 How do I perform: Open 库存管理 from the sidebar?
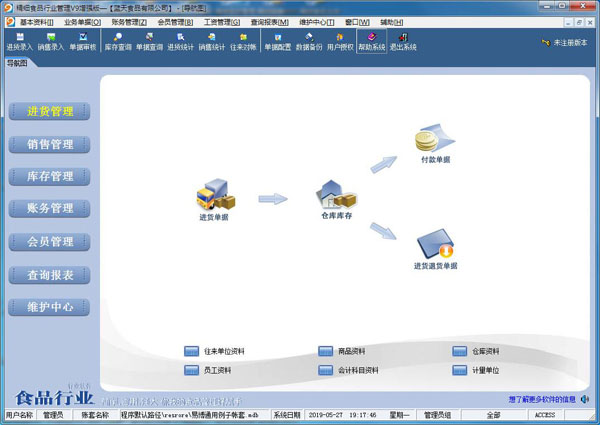(50, 176)
